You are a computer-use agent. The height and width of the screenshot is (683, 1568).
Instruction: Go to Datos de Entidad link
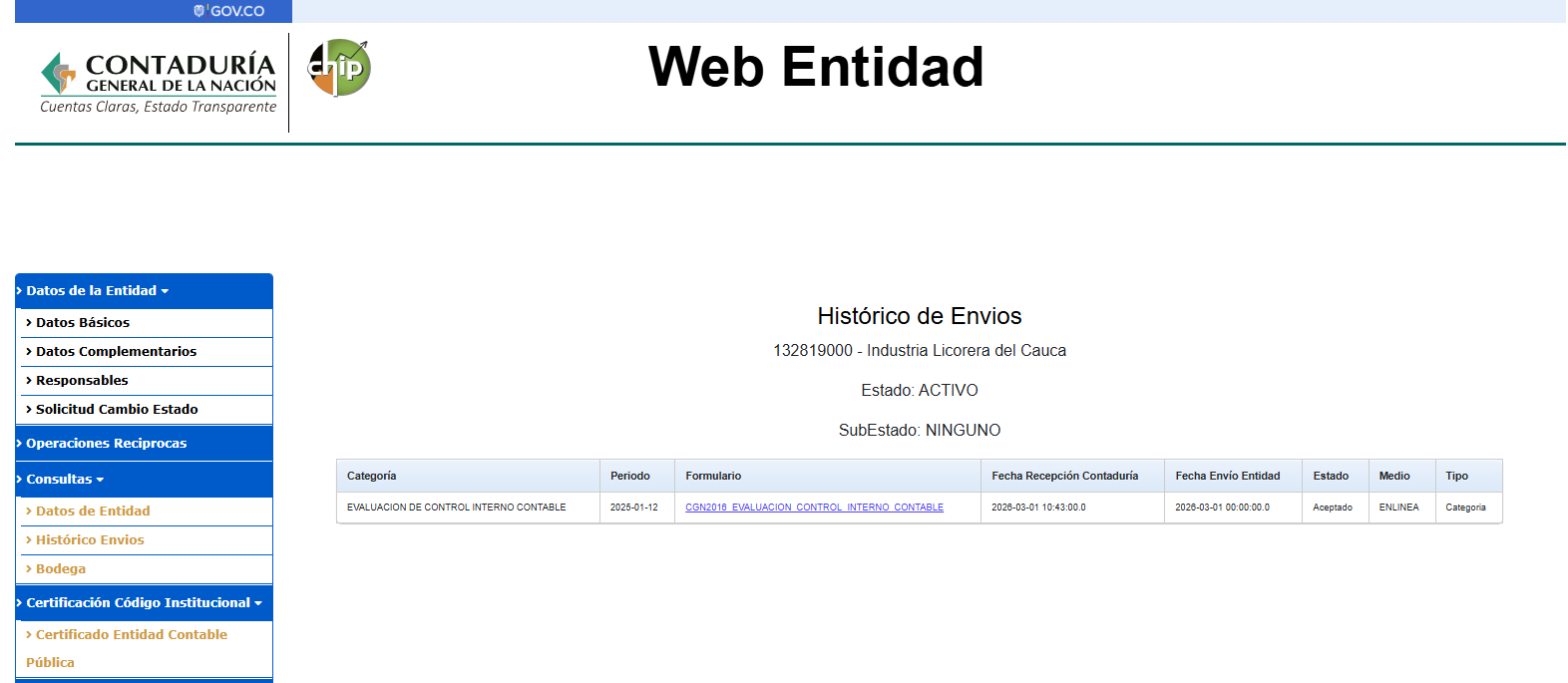(x=93, y=512)
